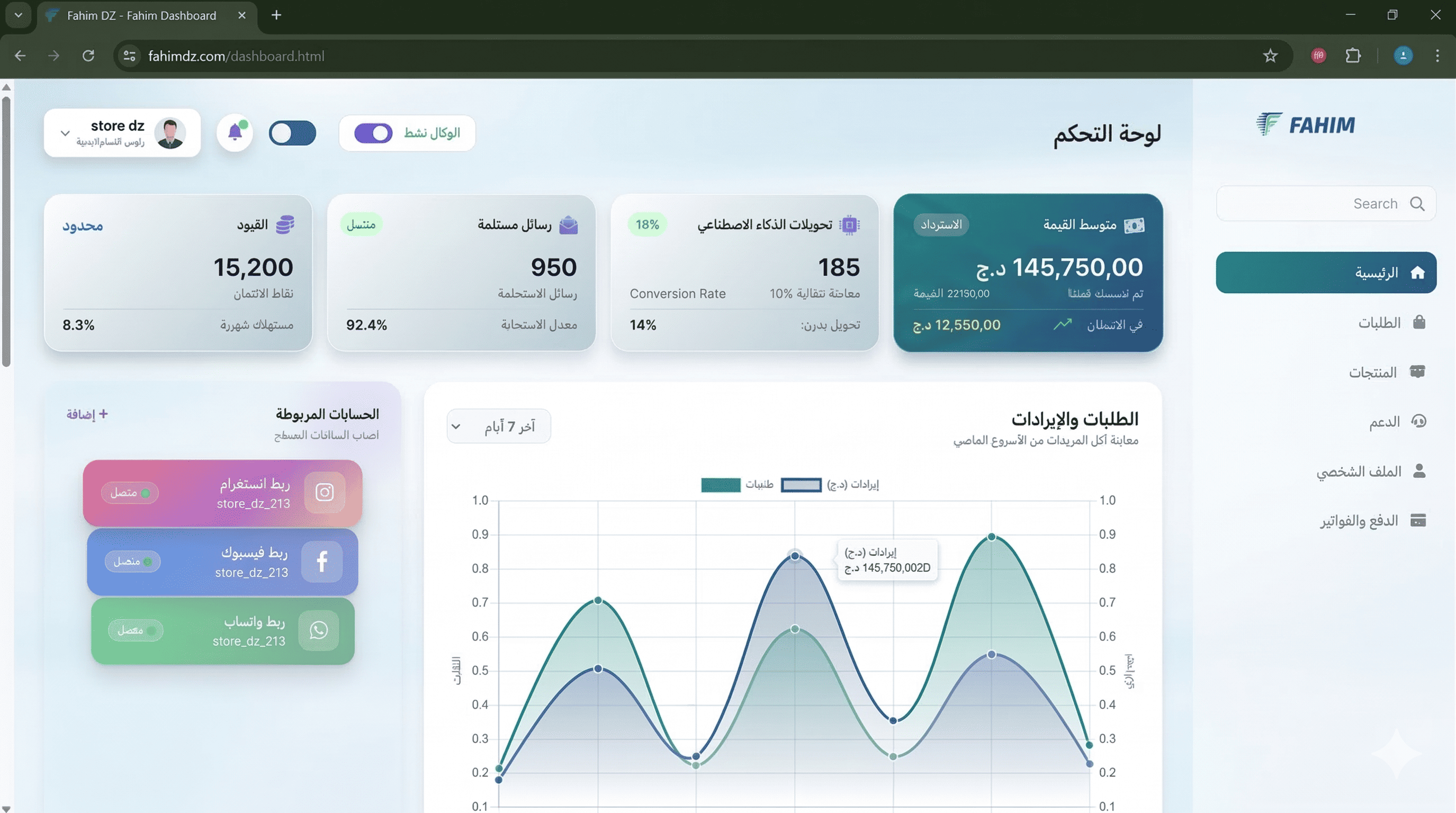Click the billing card icon in sidebar
Screen dimensions: 1456x813
1418,520
